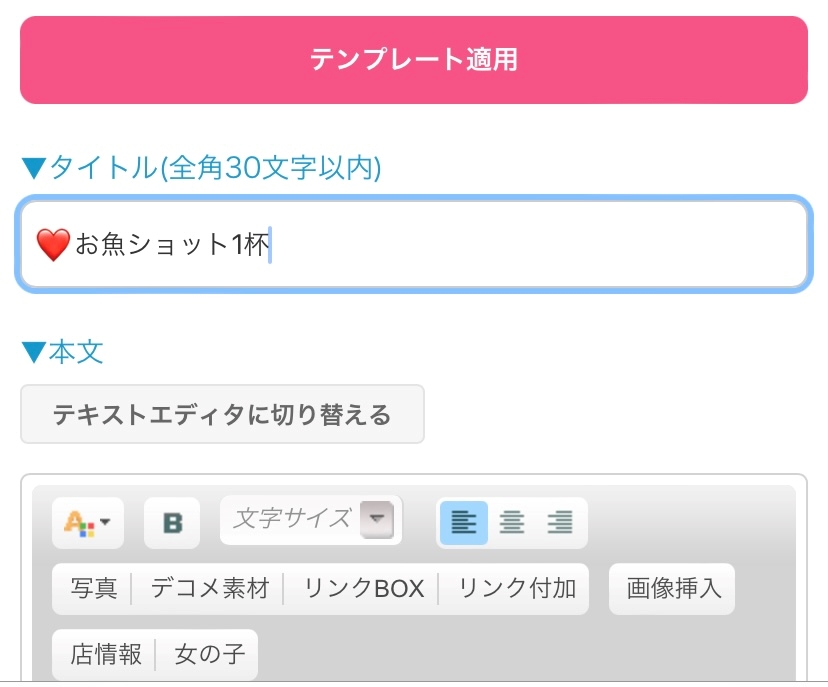Click the リンク付加 toolbar item
Viewport: 828px width, 687px height.
[x=517, y=589]
